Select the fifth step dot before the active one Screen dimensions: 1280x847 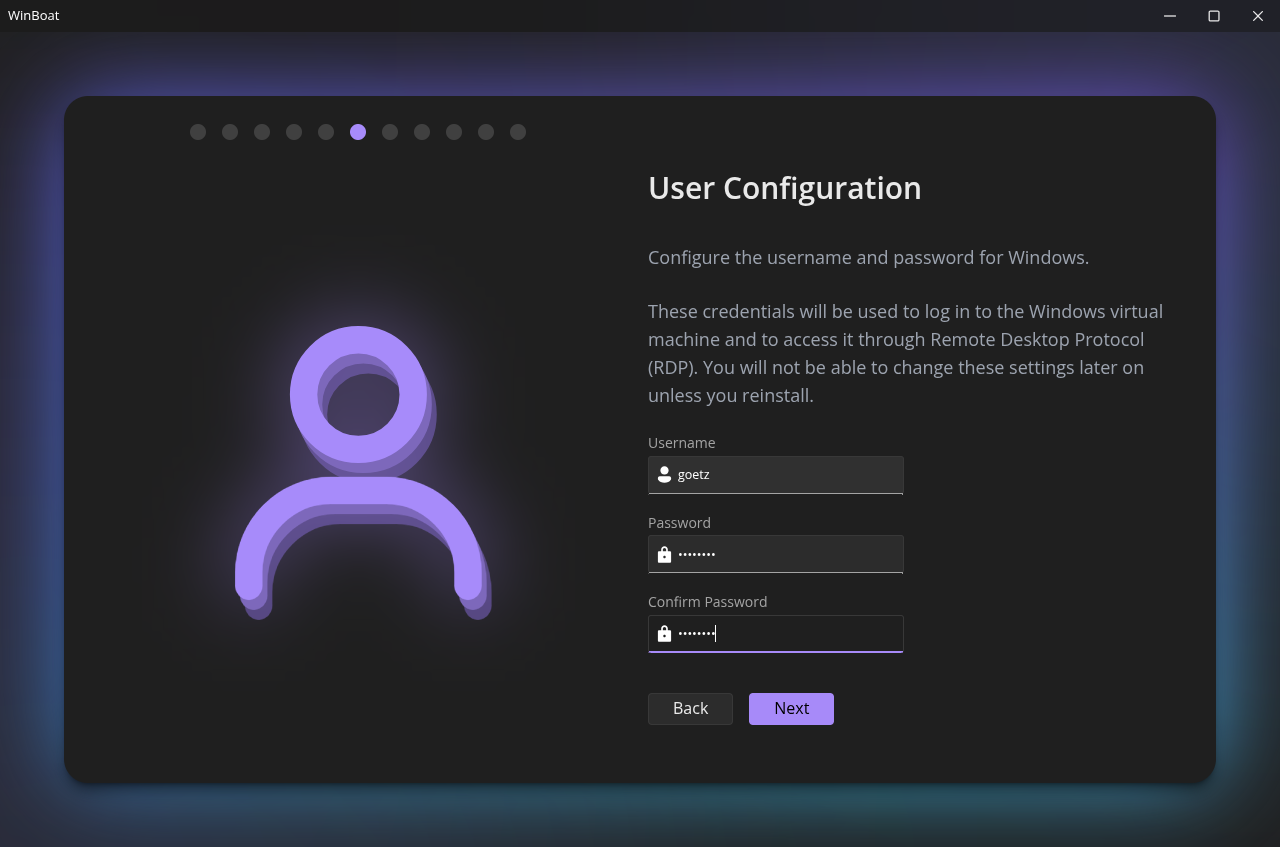[326, 132]
